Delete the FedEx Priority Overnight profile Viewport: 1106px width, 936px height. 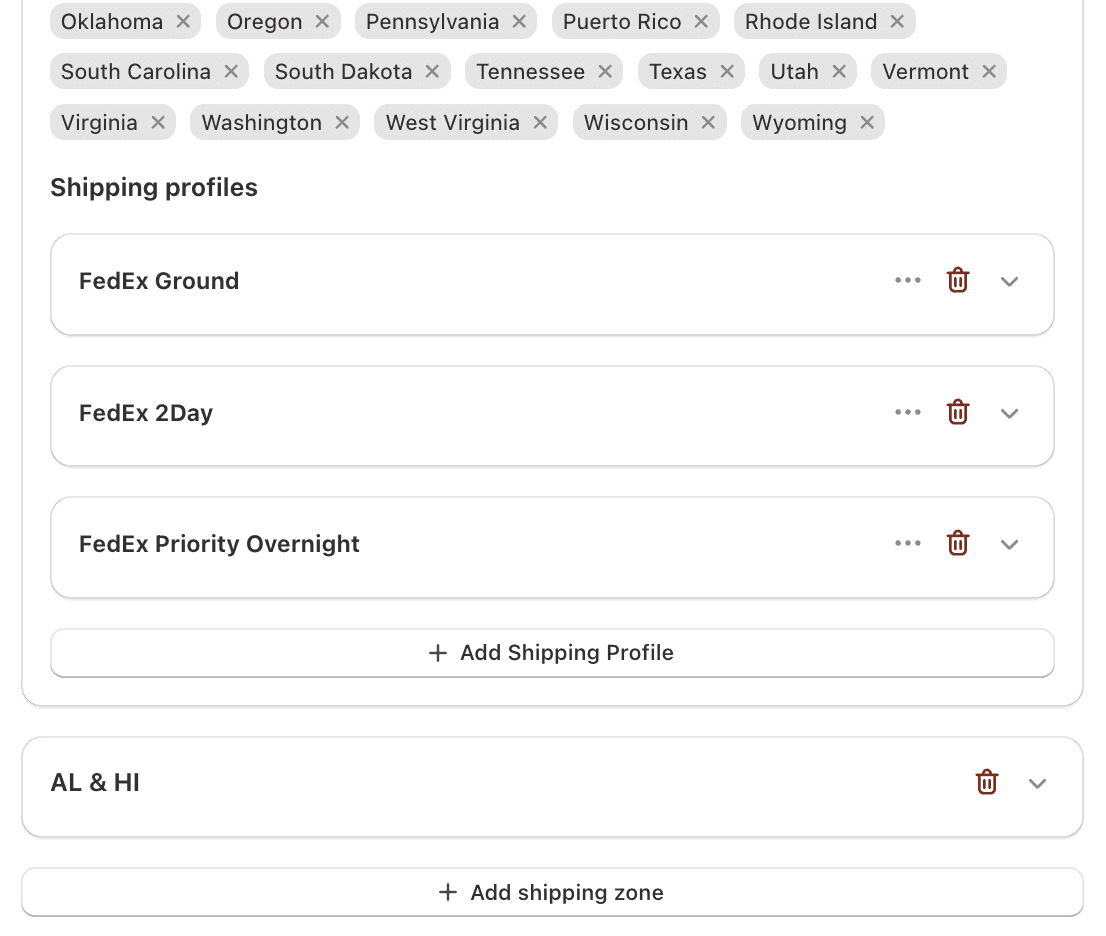pos(958,544)
